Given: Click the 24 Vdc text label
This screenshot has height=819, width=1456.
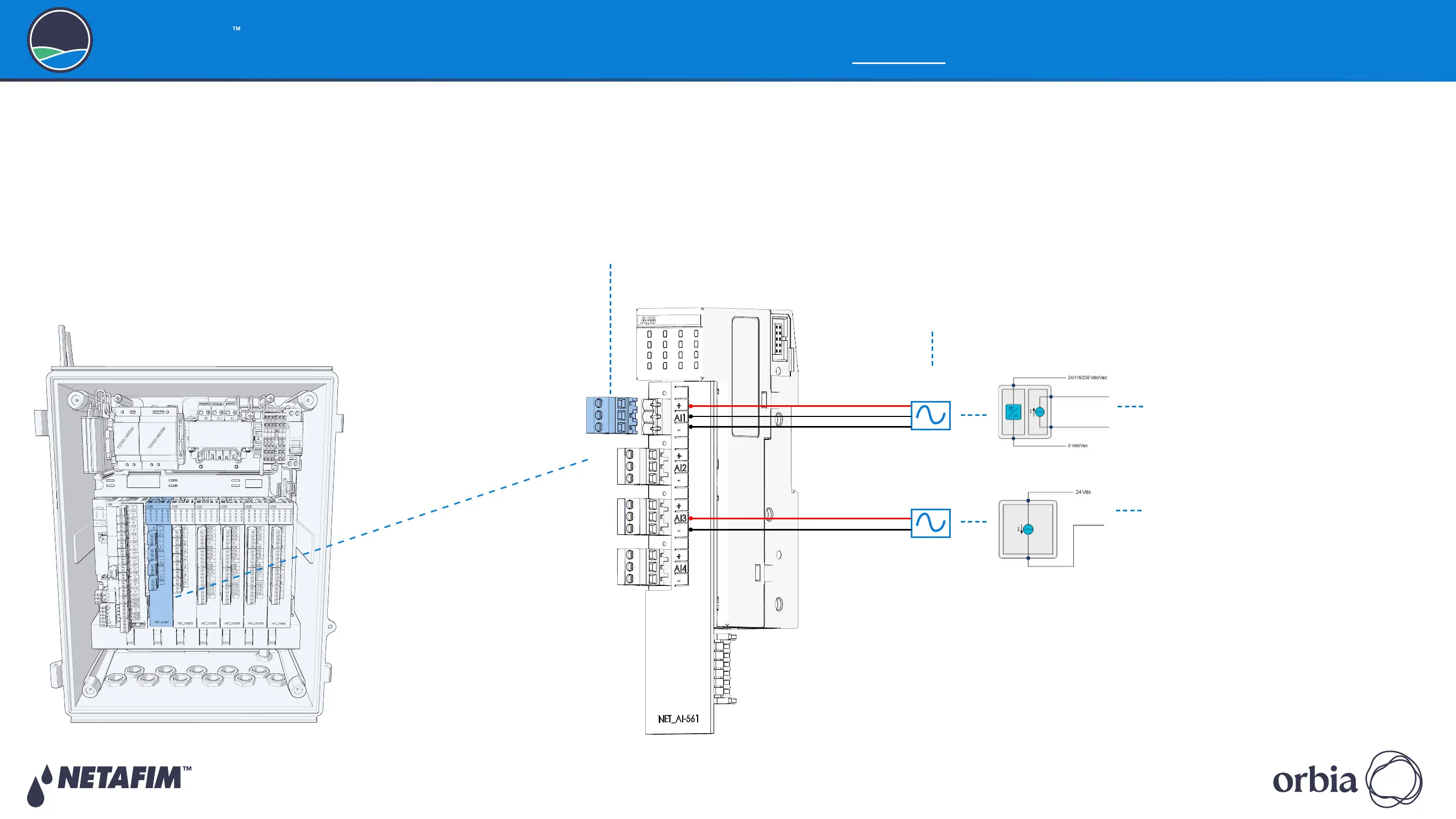Looking at the screenshot, I should [1083, 492].
